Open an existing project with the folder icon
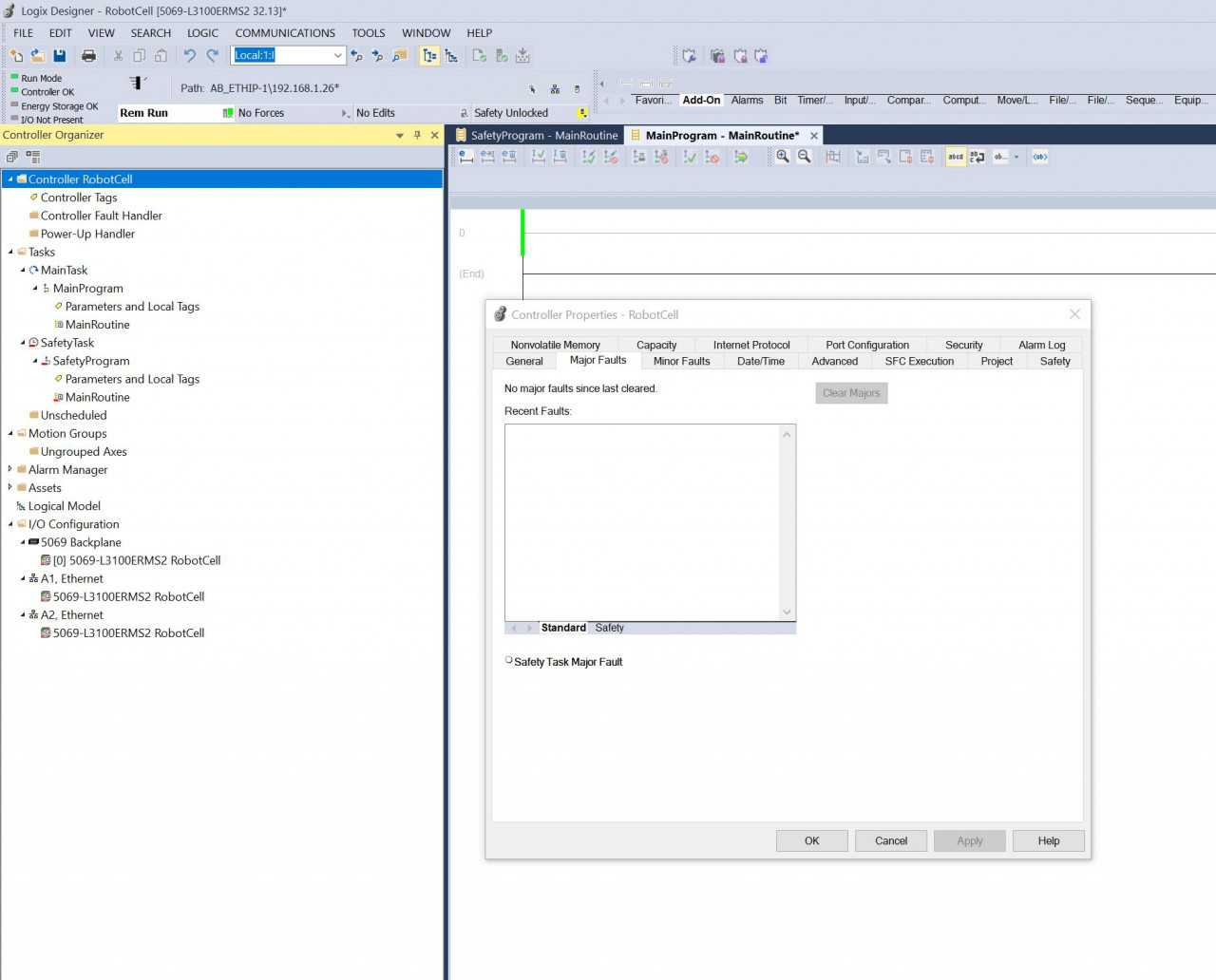Image resolution: width=1216 pixels, height=980 pixels. [38, 56]
